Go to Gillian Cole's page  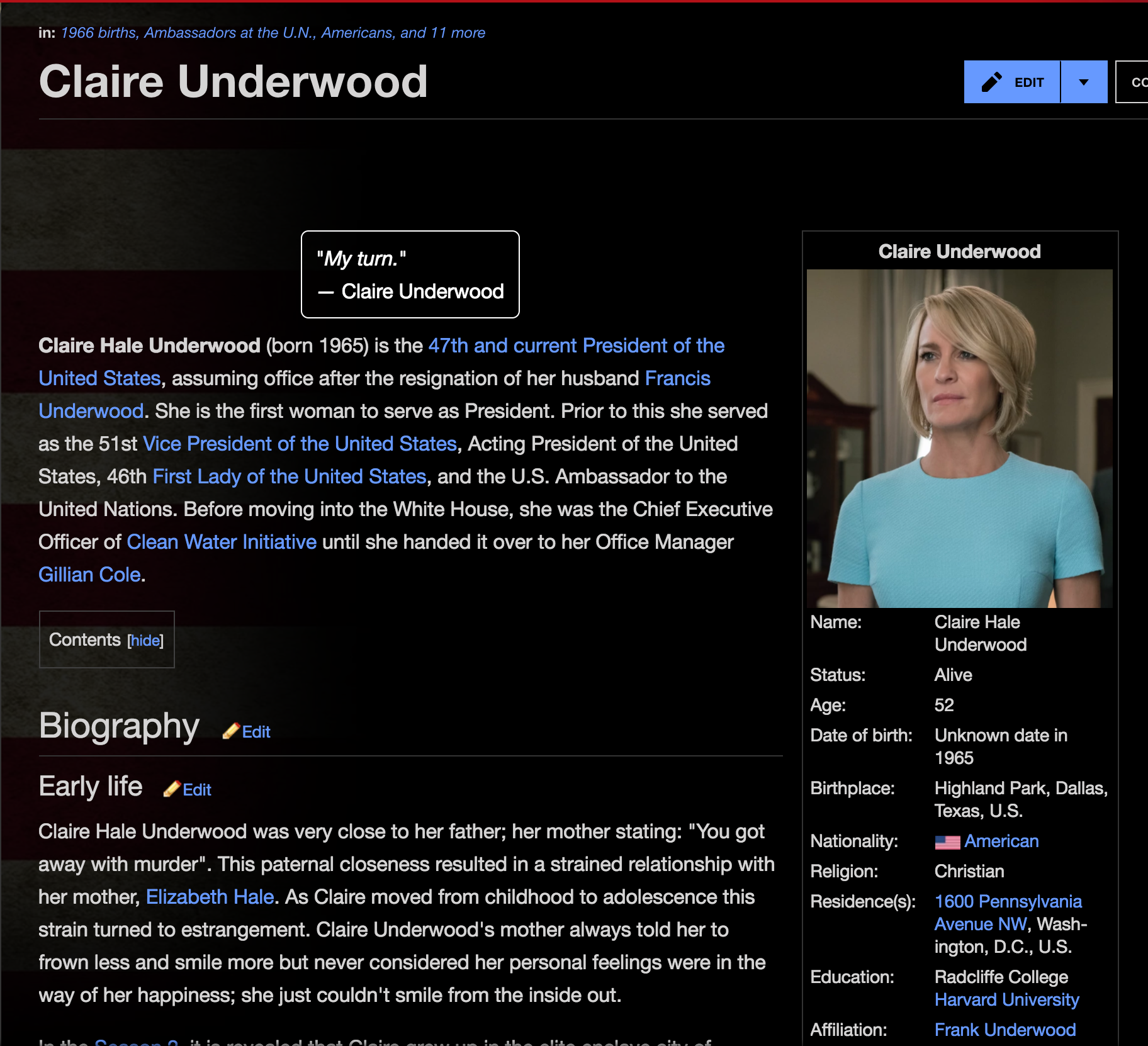[x=89, y=575]
